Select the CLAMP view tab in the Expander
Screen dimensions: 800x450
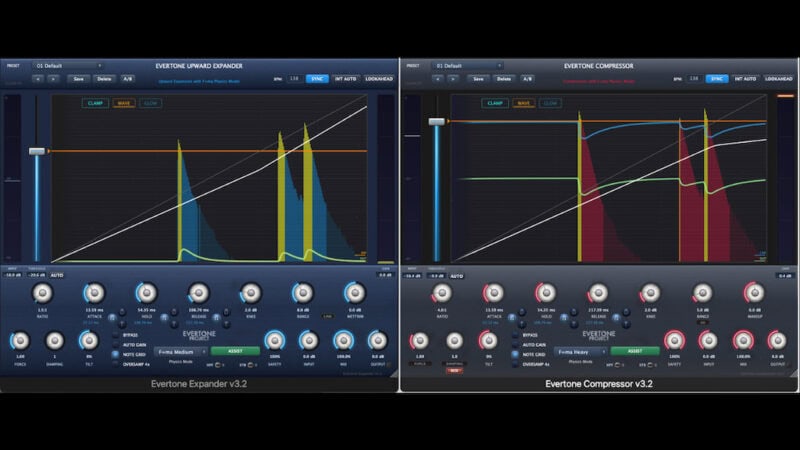[95, 102]
